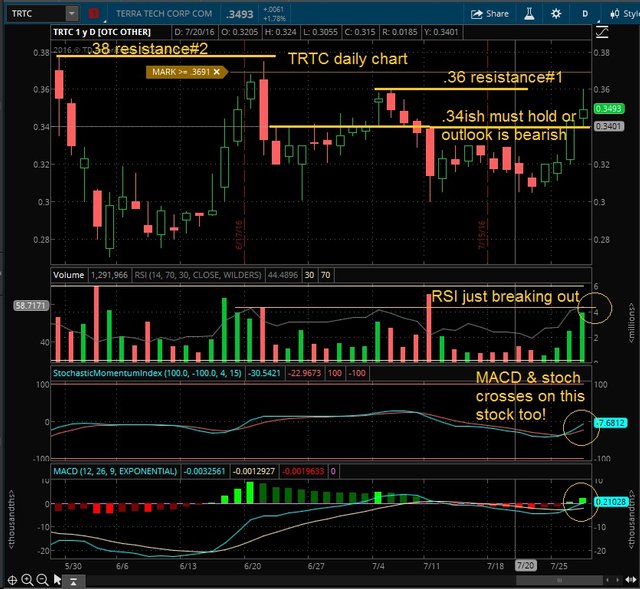Click the scroll right arrow at bottom right

618,580
